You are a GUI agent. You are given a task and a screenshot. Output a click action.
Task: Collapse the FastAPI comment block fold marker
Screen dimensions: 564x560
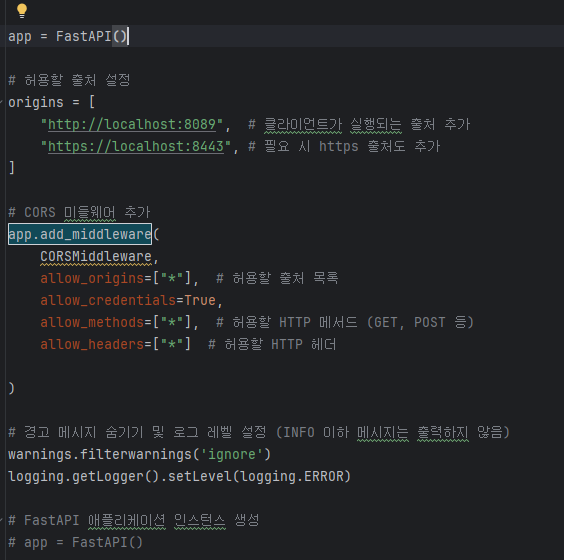1,520
